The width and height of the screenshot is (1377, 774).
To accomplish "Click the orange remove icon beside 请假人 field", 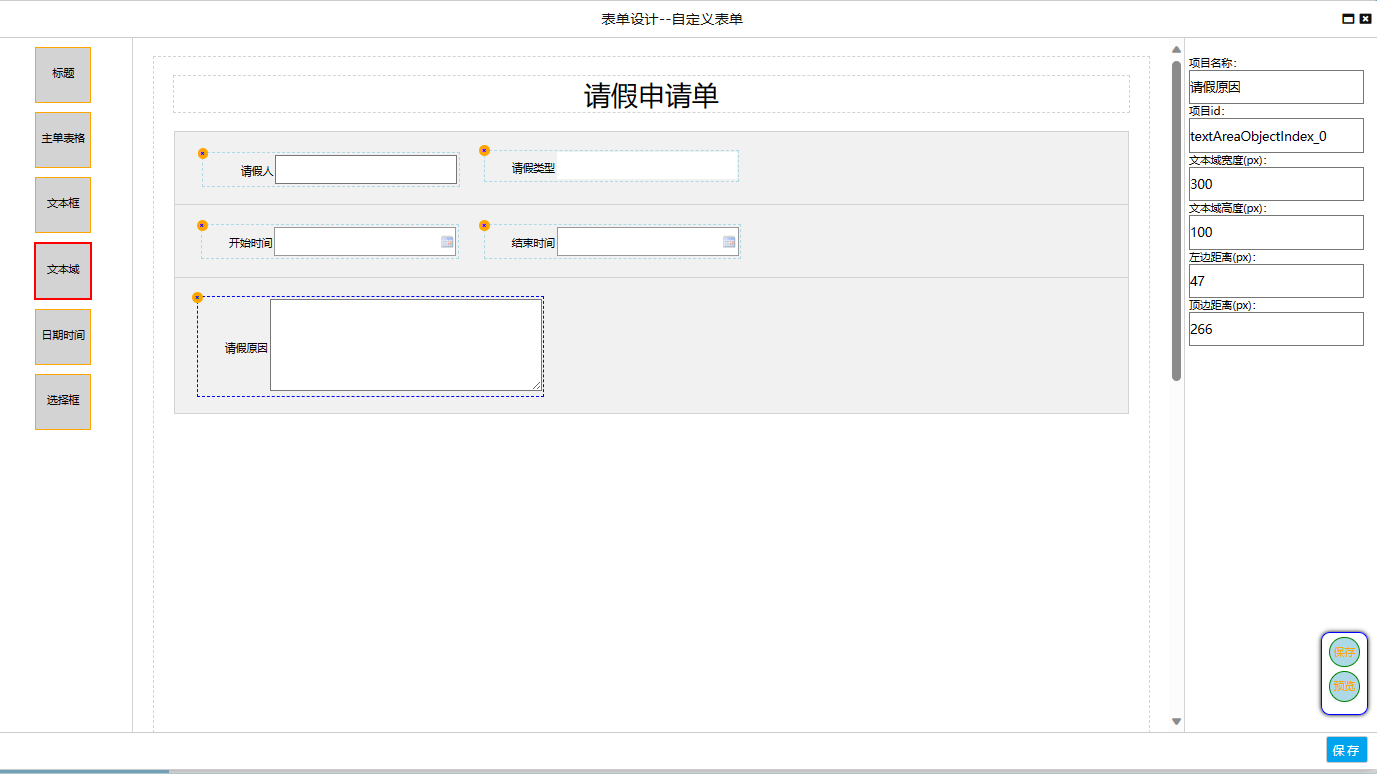I will coord(203,154).
